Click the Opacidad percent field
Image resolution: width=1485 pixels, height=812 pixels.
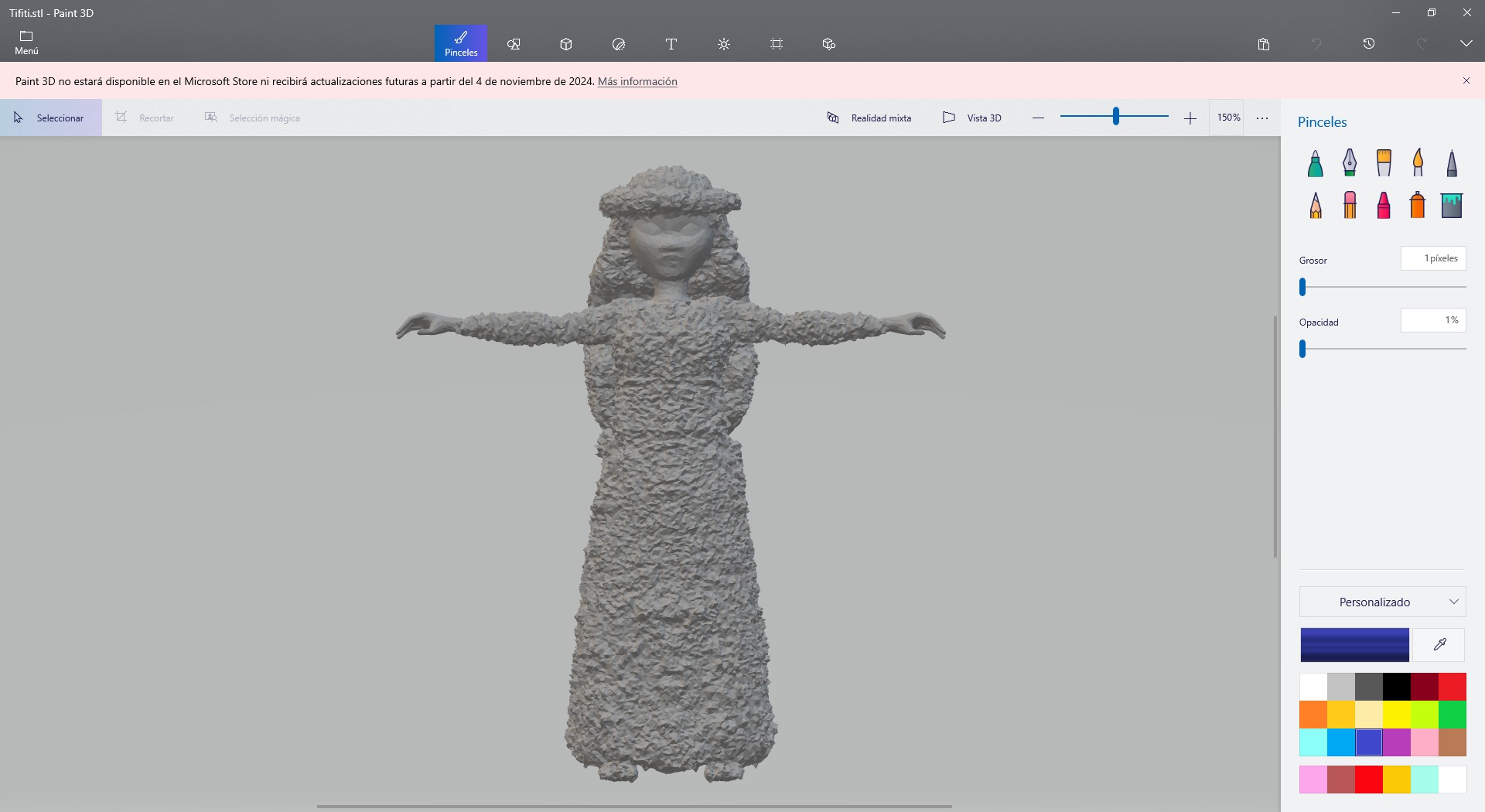tap(1433, 320)
